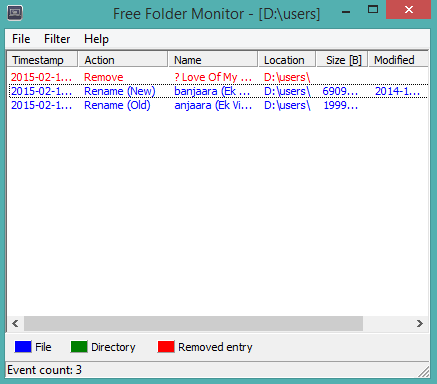Click the 2014-1... modified date cell
Viewport: 437px width, 384px height.
[397, 91]
